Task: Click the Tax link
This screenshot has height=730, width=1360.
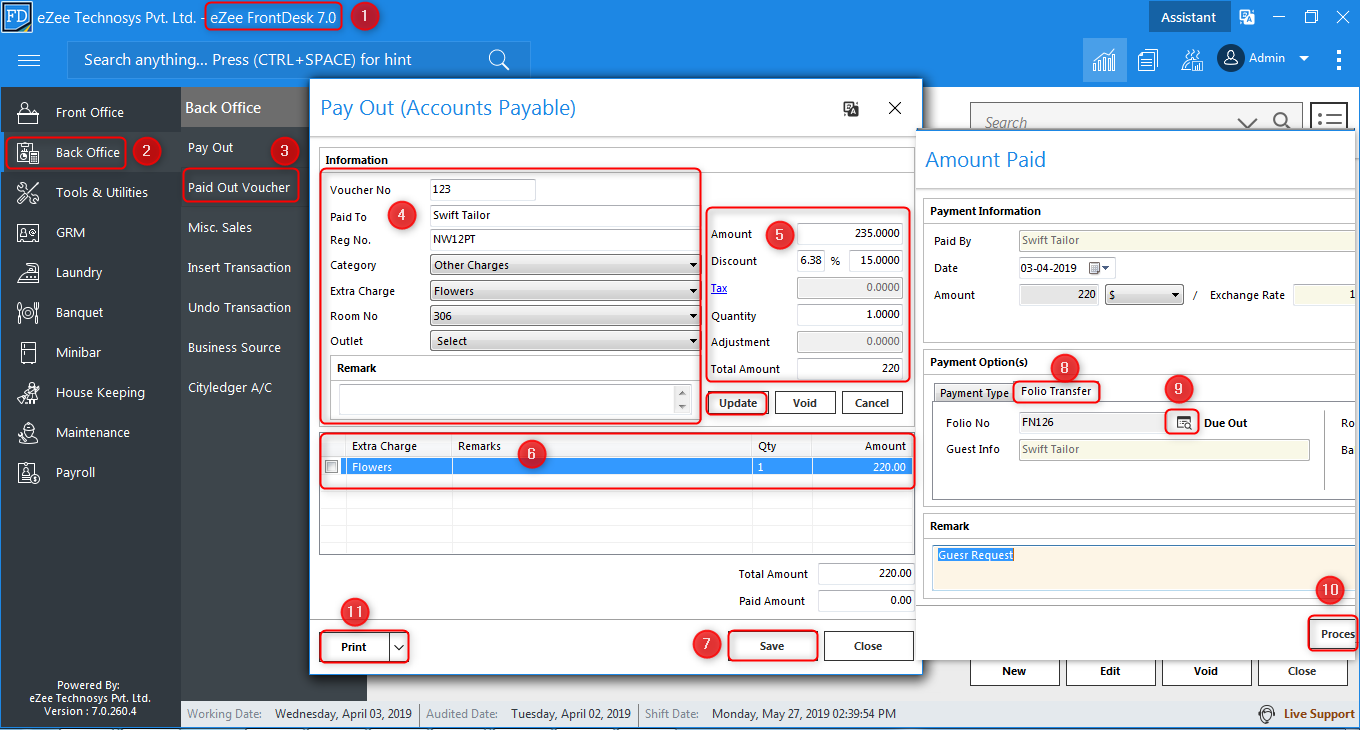Action: (x=719, y=288)
